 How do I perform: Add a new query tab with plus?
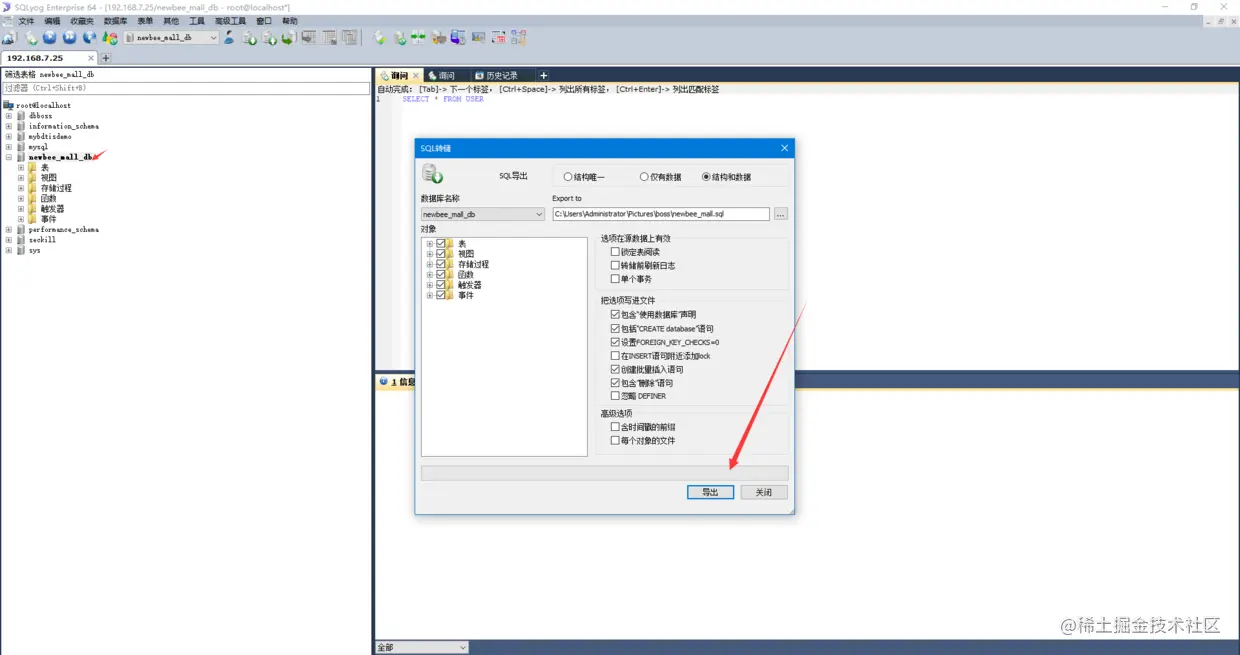point(544,76)
